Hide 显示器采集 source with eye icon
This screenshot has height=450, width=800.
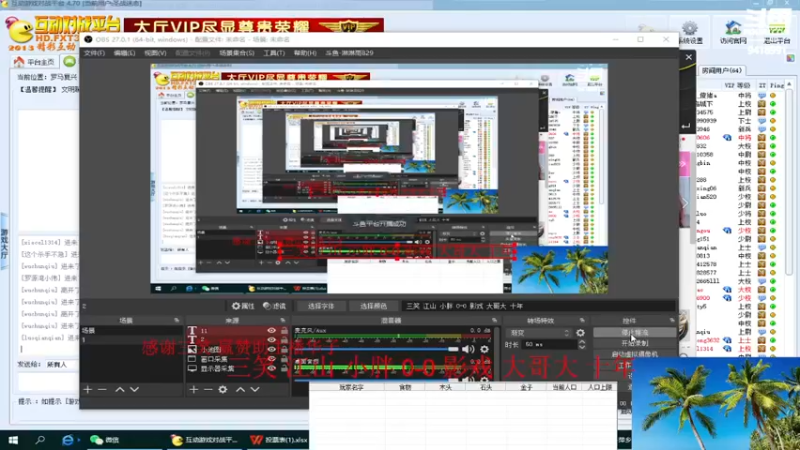[x=271, y=368]
